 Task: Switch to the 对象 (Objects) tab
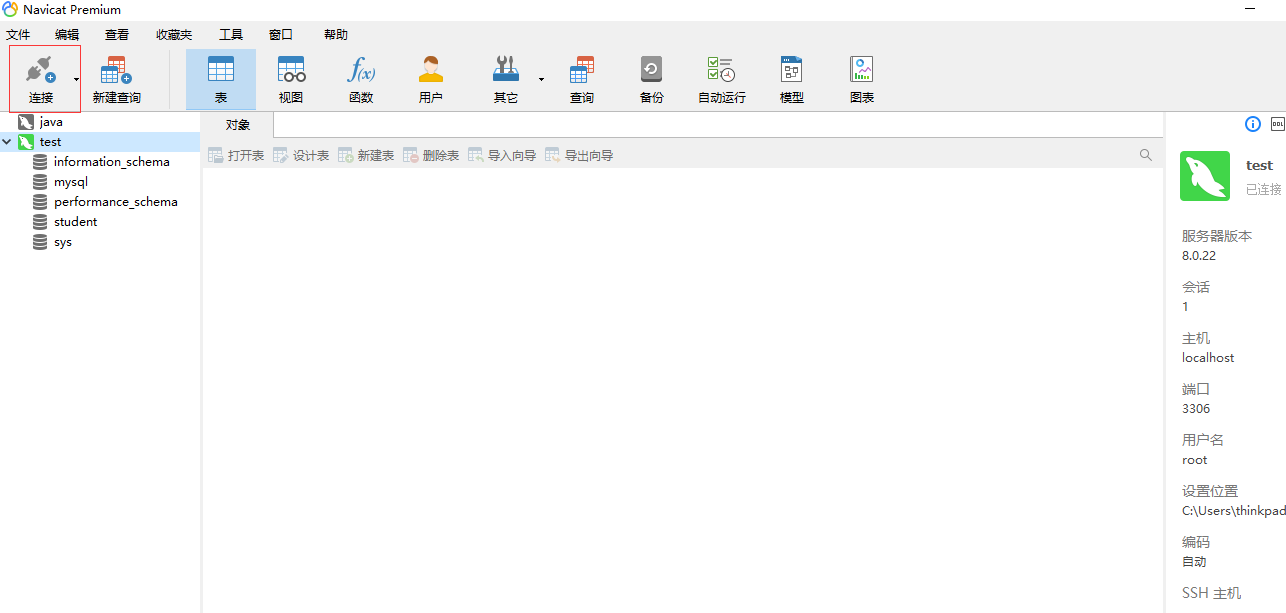[x=237, y=124]
